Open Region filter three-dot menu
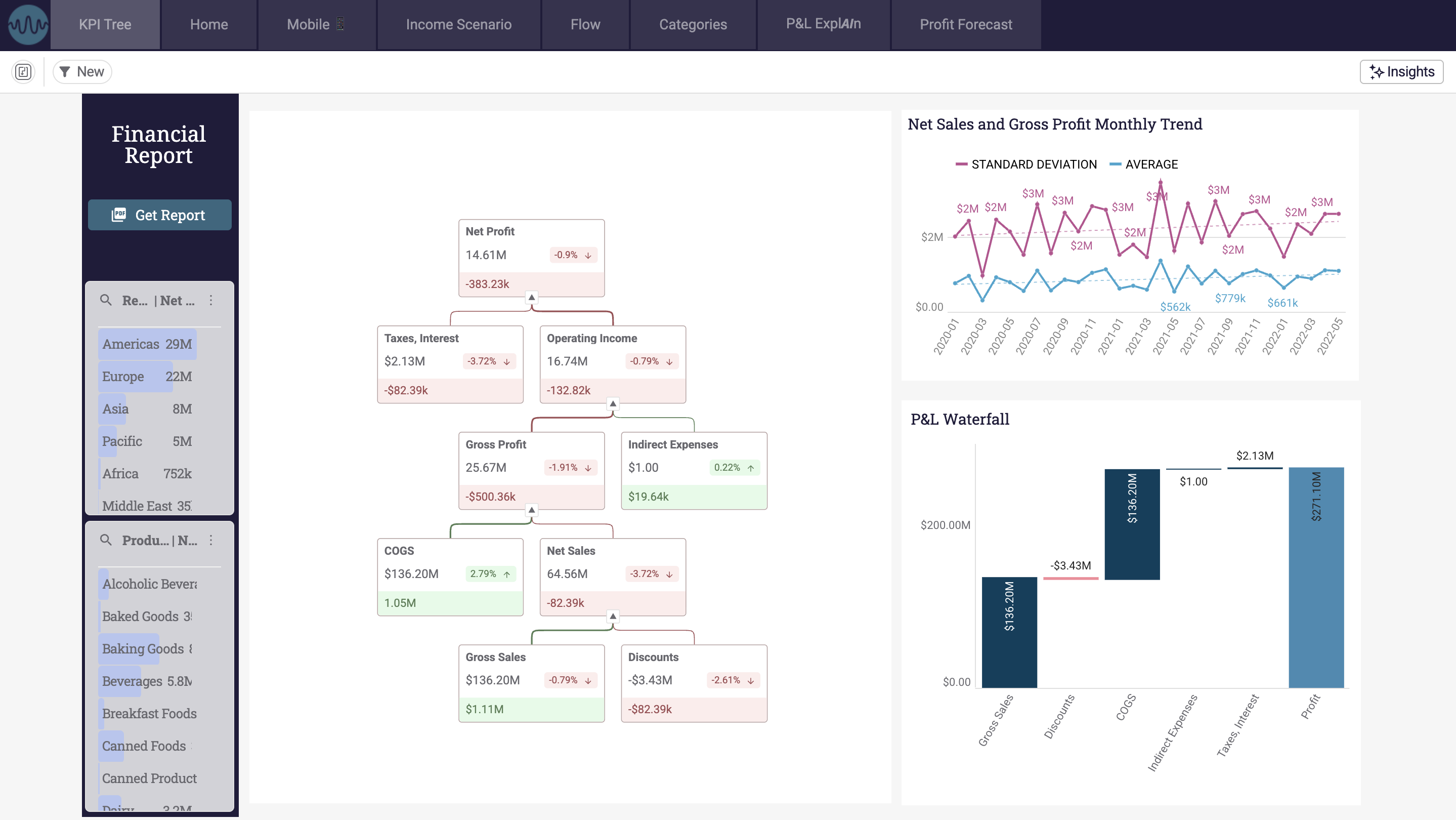 tap(211, 300)
